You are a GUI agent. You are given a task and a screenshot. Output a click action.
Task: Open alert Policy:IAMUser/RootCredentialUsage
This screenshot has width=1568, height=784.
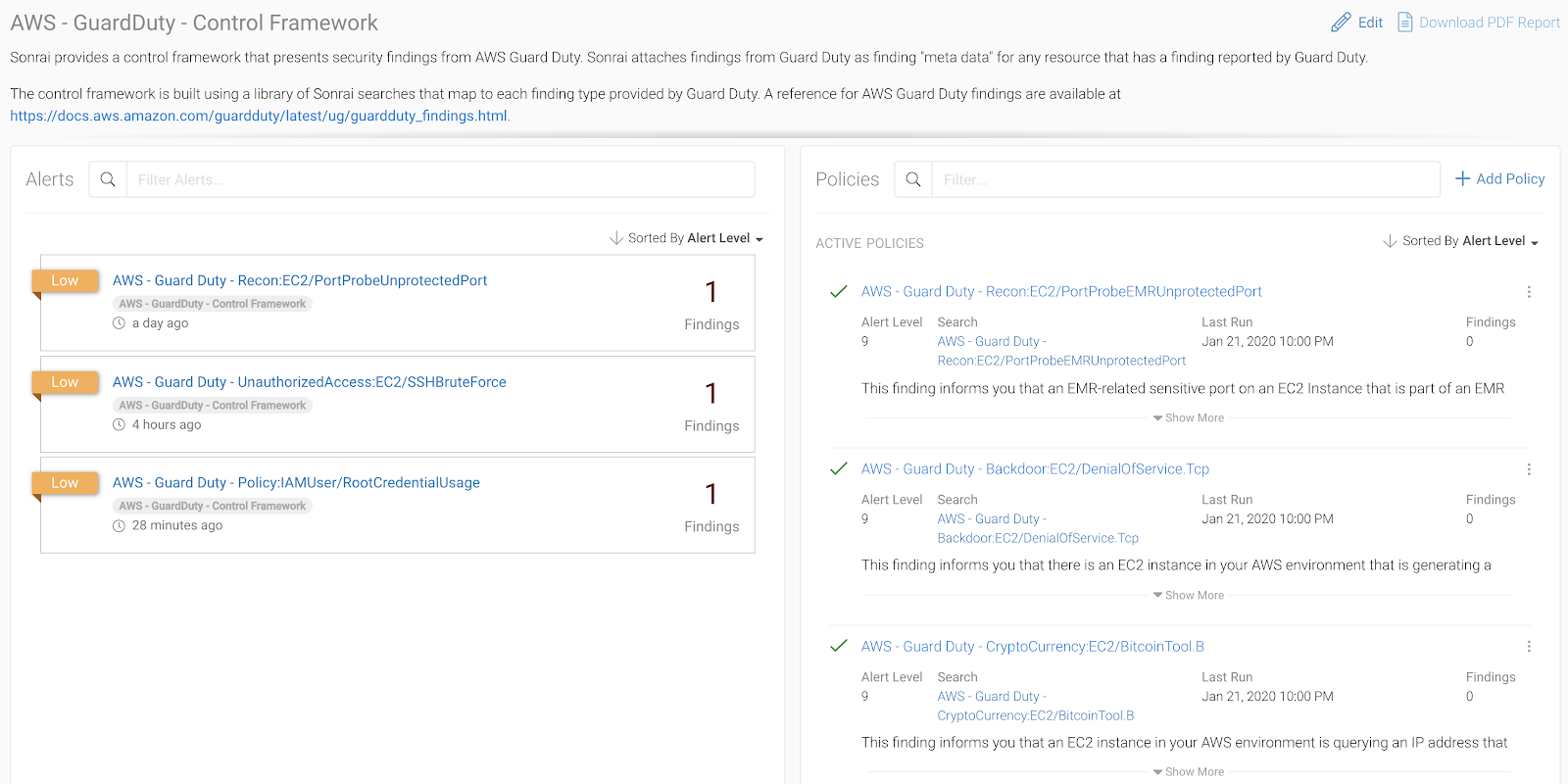296,483
